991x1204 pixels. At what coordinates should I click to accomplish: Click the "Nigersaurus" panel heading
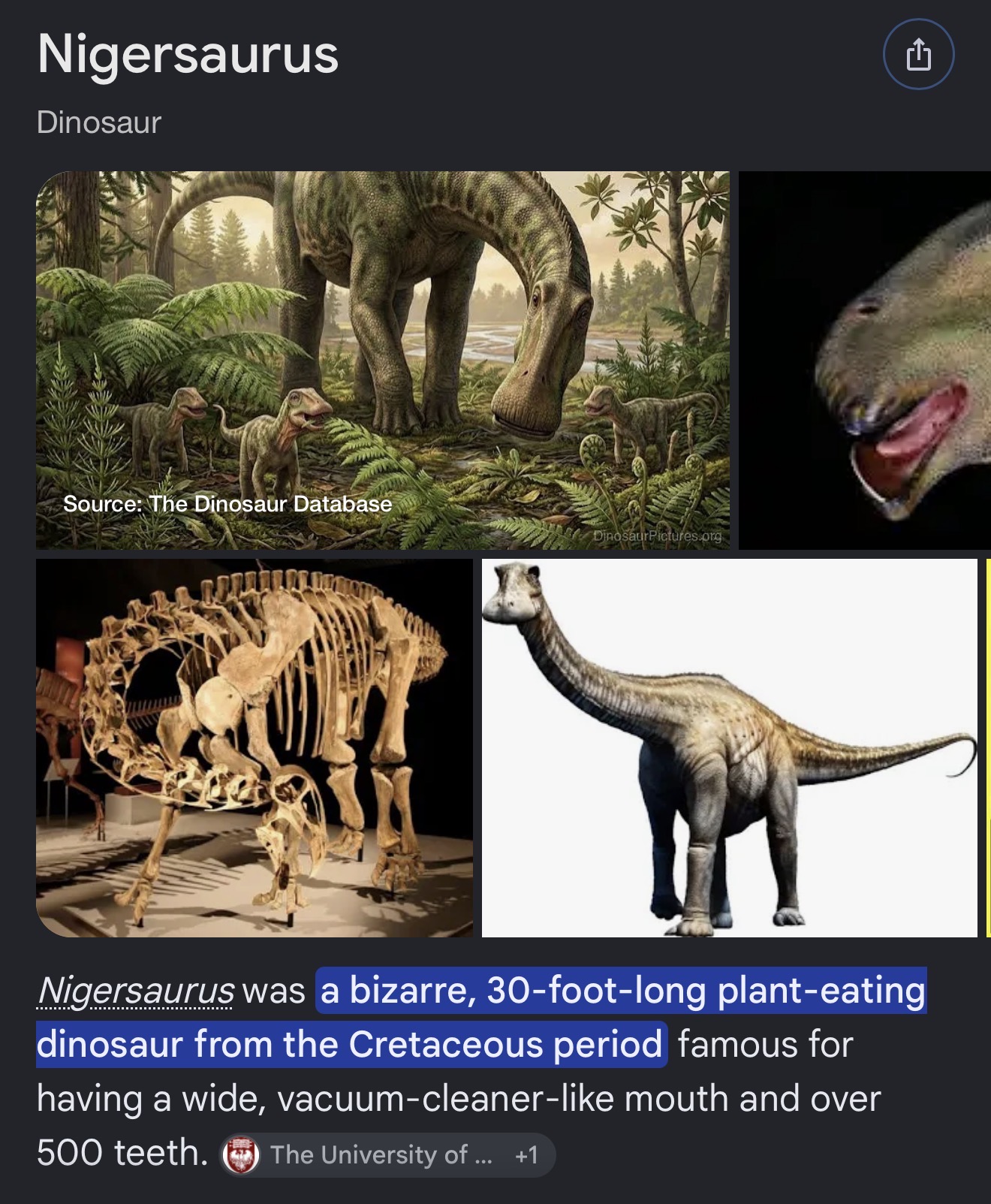(188, 54)
